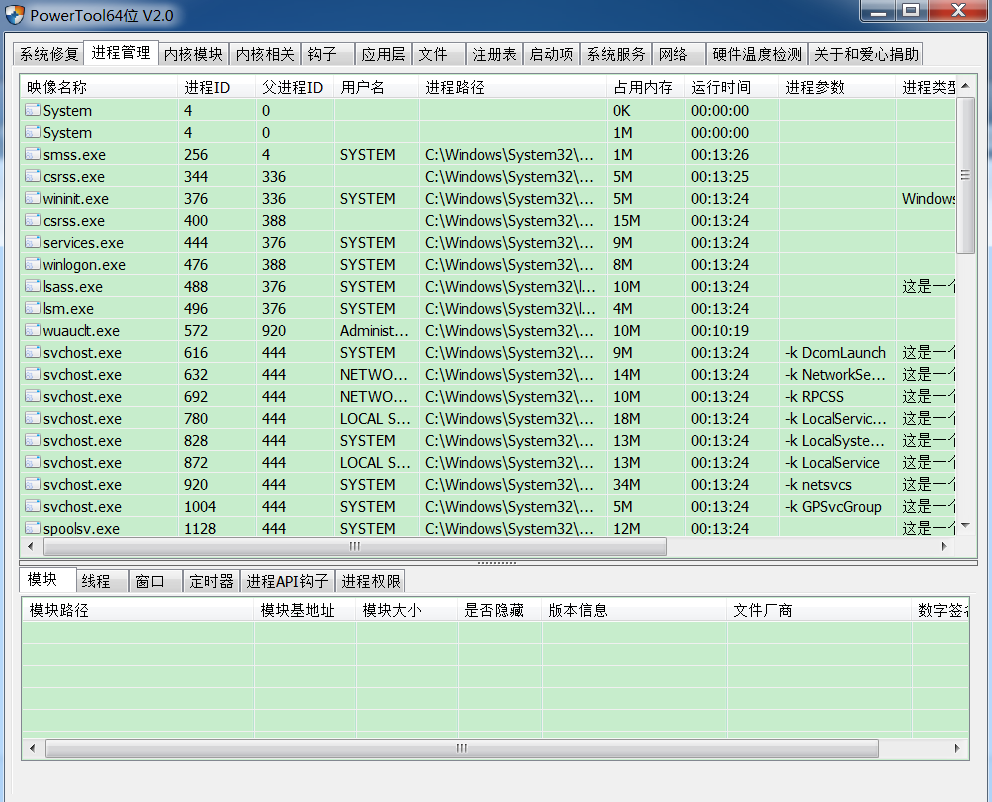Image resolution: width=992 pixels, height=802 pixels.
Task: Click the icon of csrss.exe PID 344
Action: click(32, 176)
